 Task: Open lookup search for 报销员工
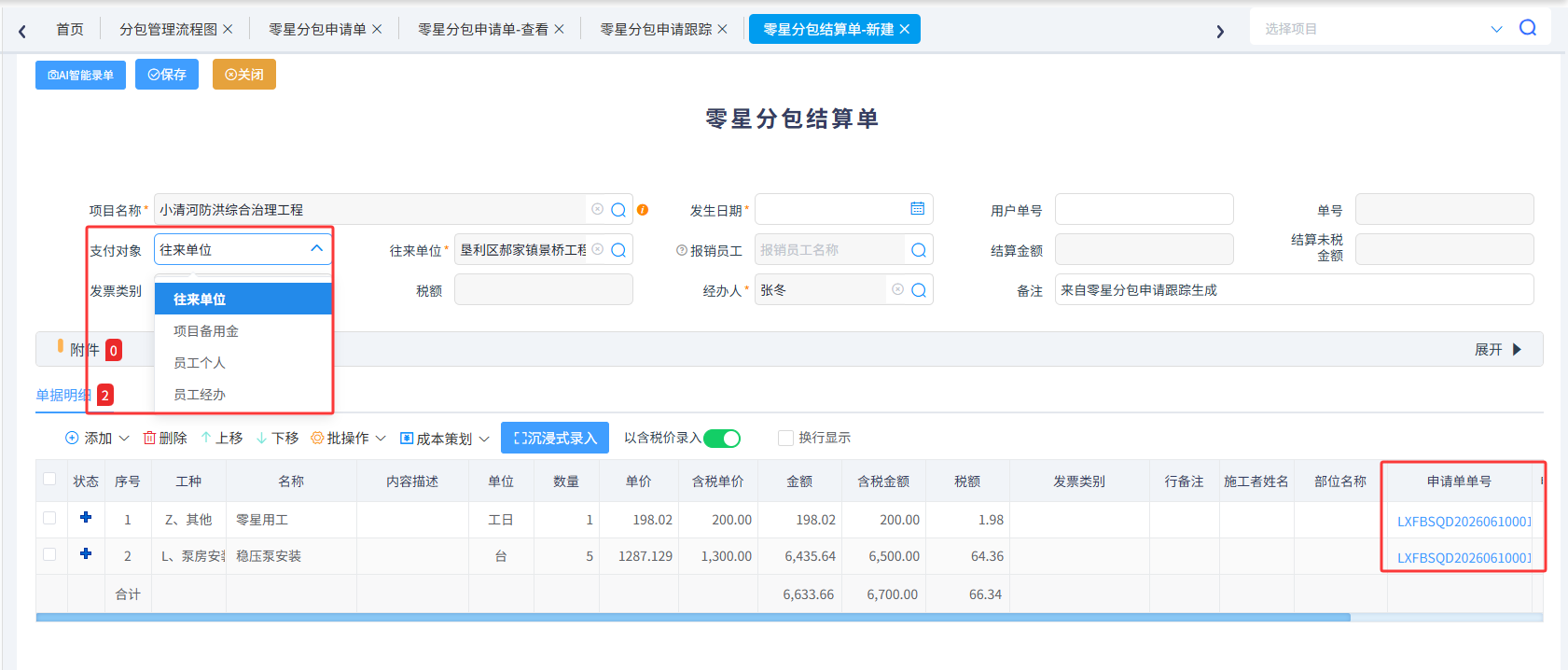[919, 250]
